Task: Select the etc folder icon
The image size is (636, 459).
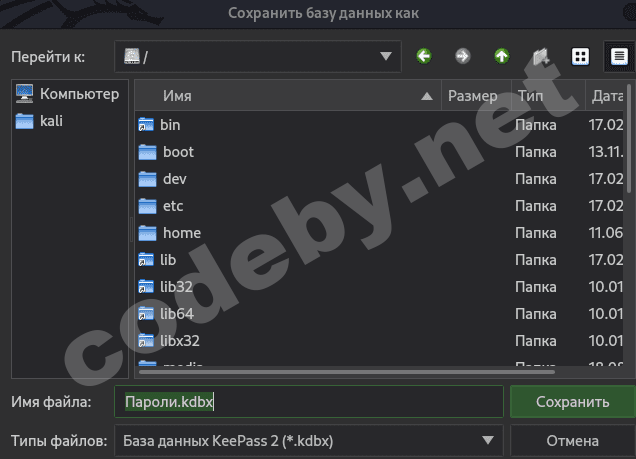Action: click(x=148, y=206)
